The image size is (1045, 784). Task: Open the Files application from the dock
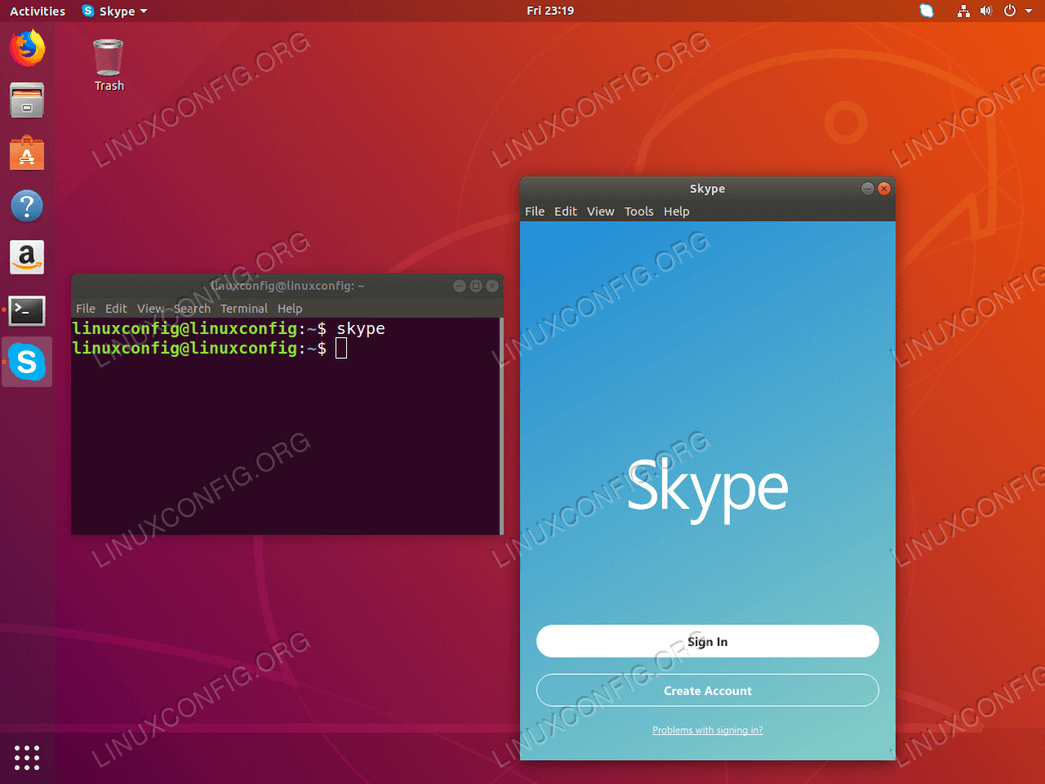coord(26,100)
